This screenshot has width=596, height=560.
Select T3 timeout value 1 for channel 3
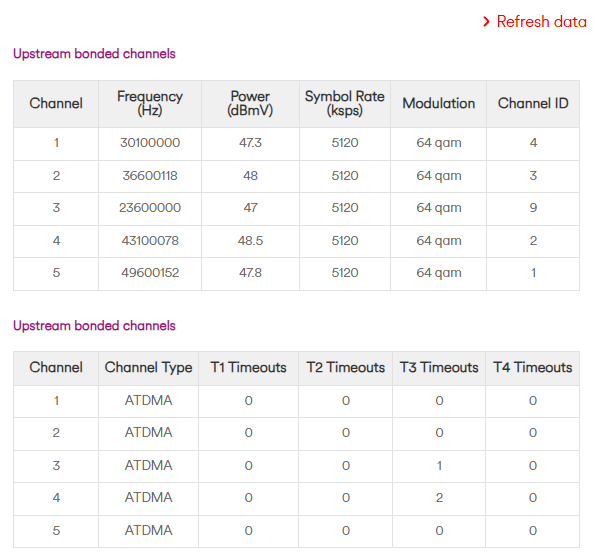pos(439,466)
